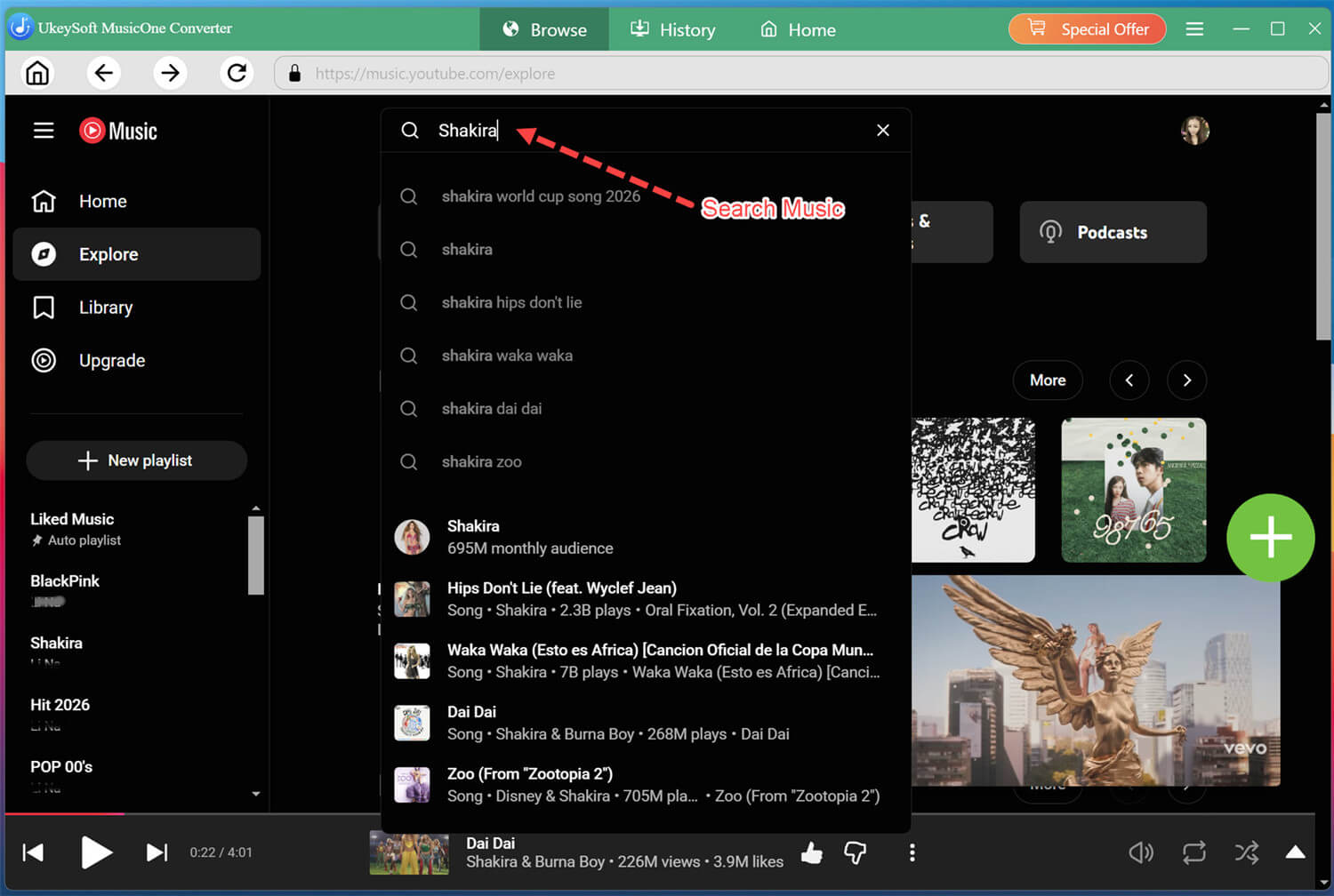Skip to the previous track

[x=33, y=852]
